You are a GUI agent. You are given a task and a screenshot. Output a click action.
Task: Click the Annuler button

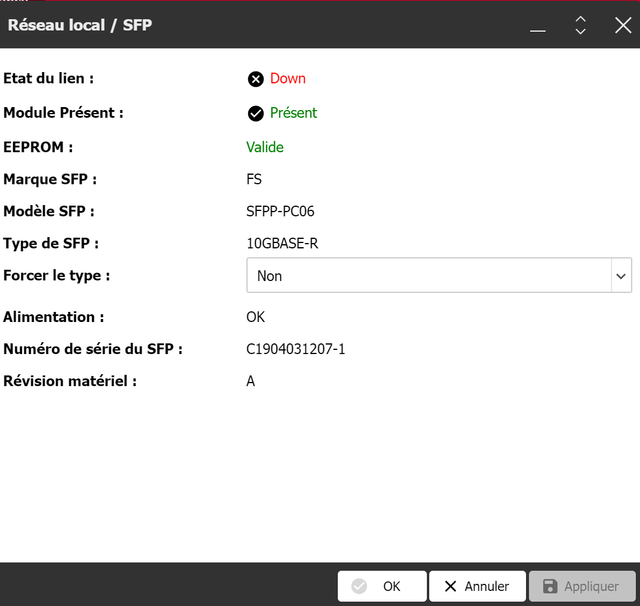point(477,586)
